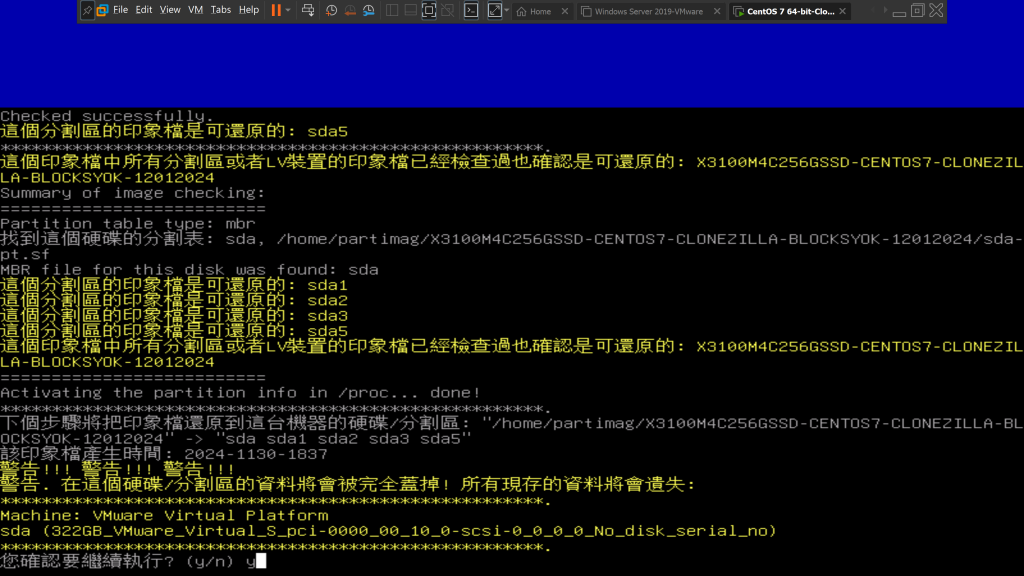Click the pin toolbar icon
The height and width of the screenshot is (576, 1024).
point(87,10)
